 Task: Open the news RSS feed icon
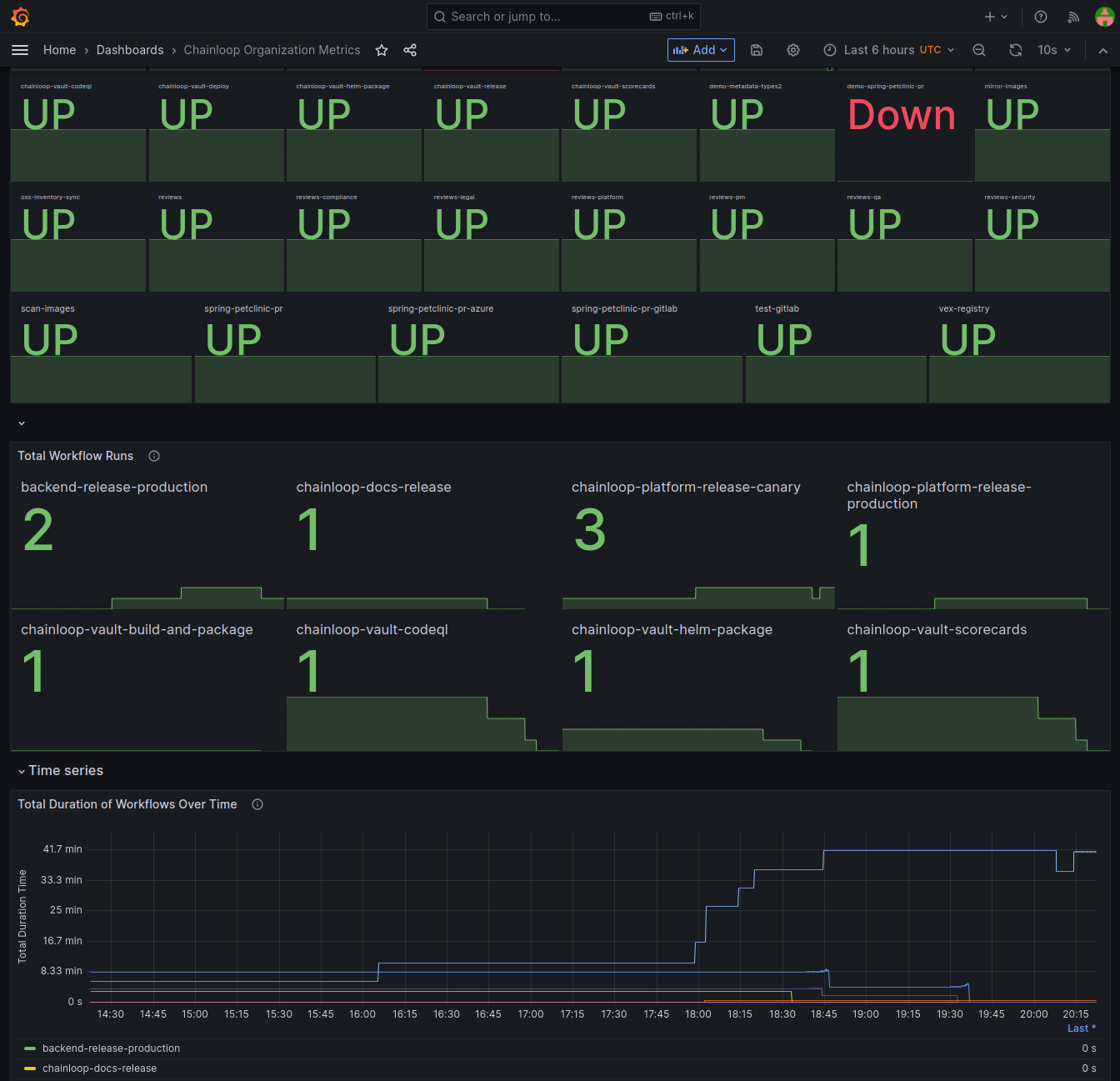(1073, 17)
